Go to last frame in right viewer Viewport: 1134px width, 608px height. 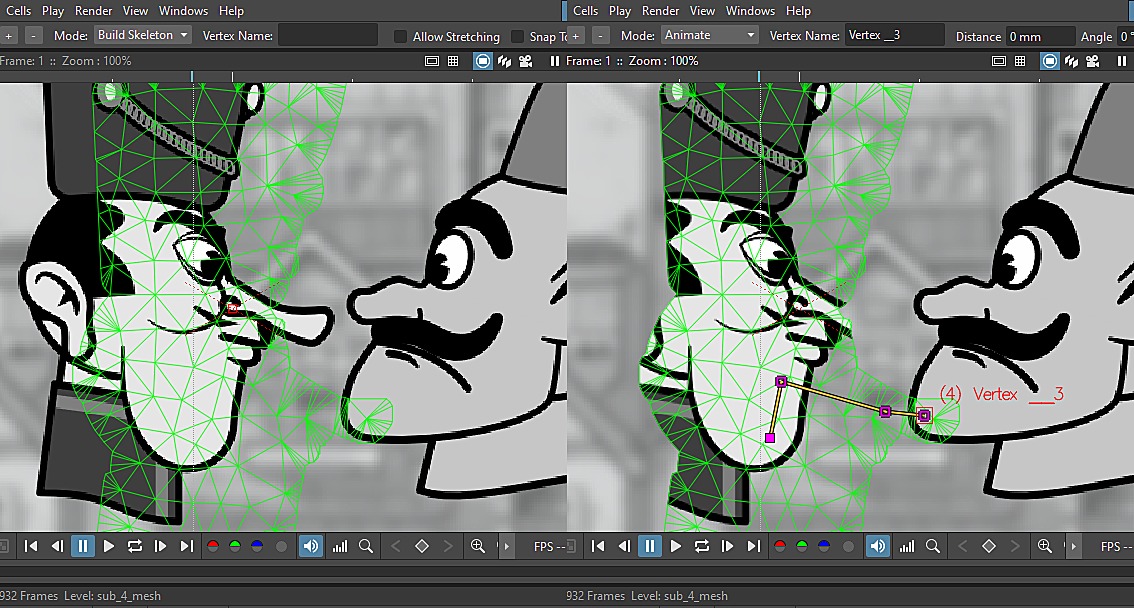tap(754, 547)
